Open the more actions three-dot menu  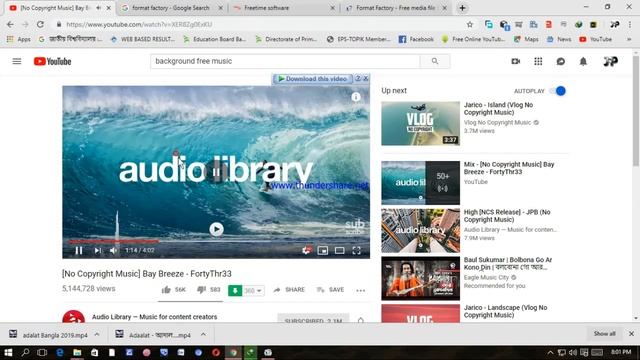point(360,291)
